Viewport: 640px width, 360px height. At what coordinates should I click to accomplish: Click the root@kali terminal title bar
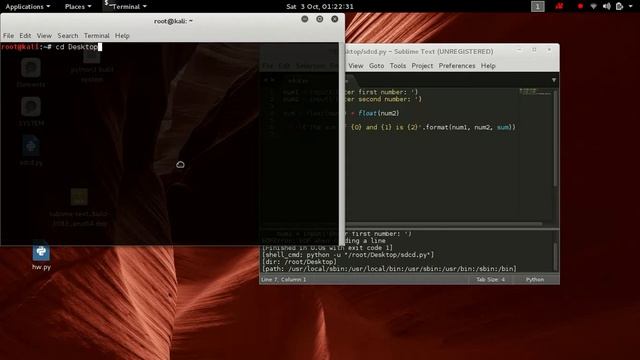[173, 21]
